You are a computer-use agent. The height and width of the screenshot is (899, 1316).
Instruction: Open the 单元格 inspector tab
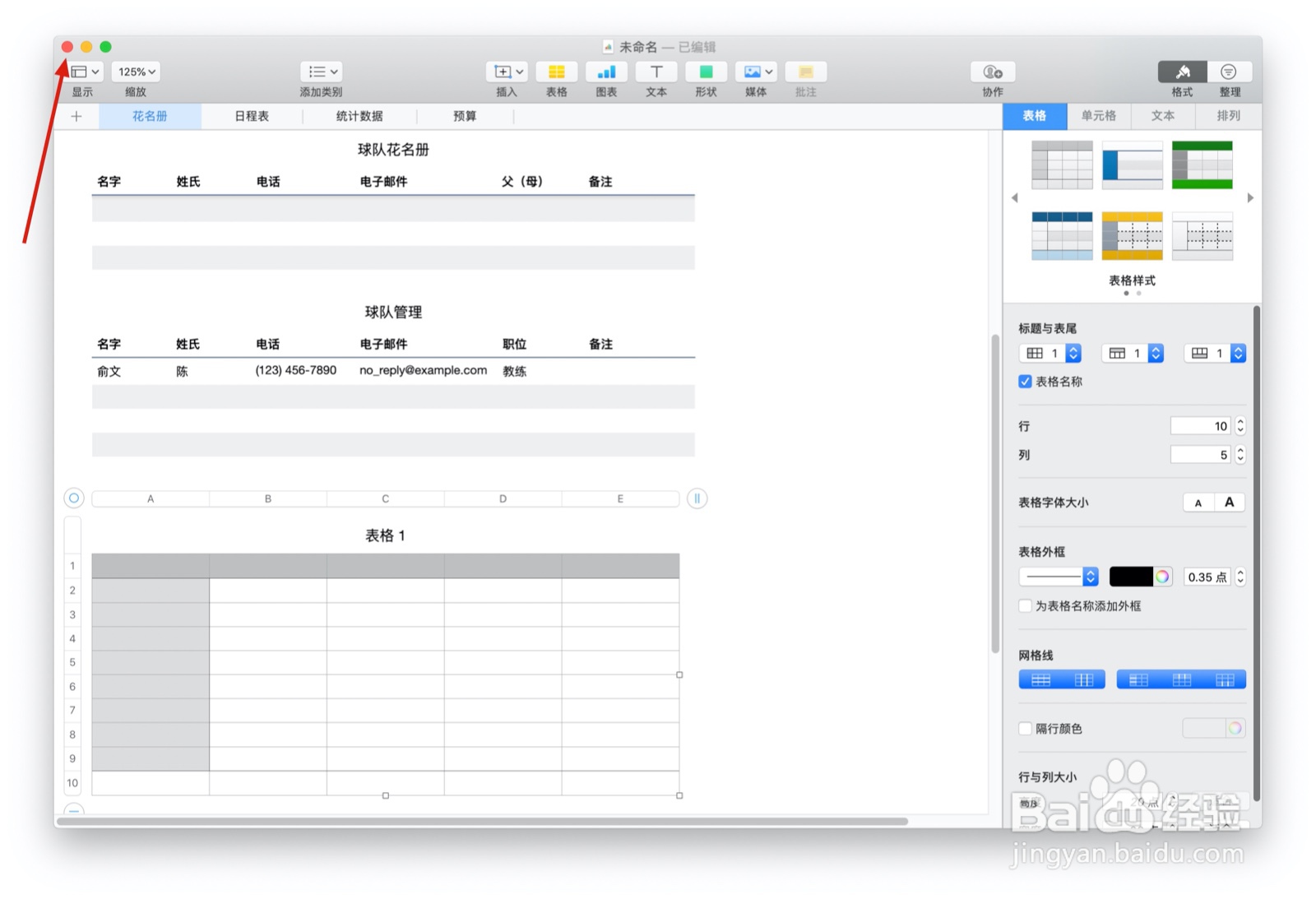(1099, 116)
